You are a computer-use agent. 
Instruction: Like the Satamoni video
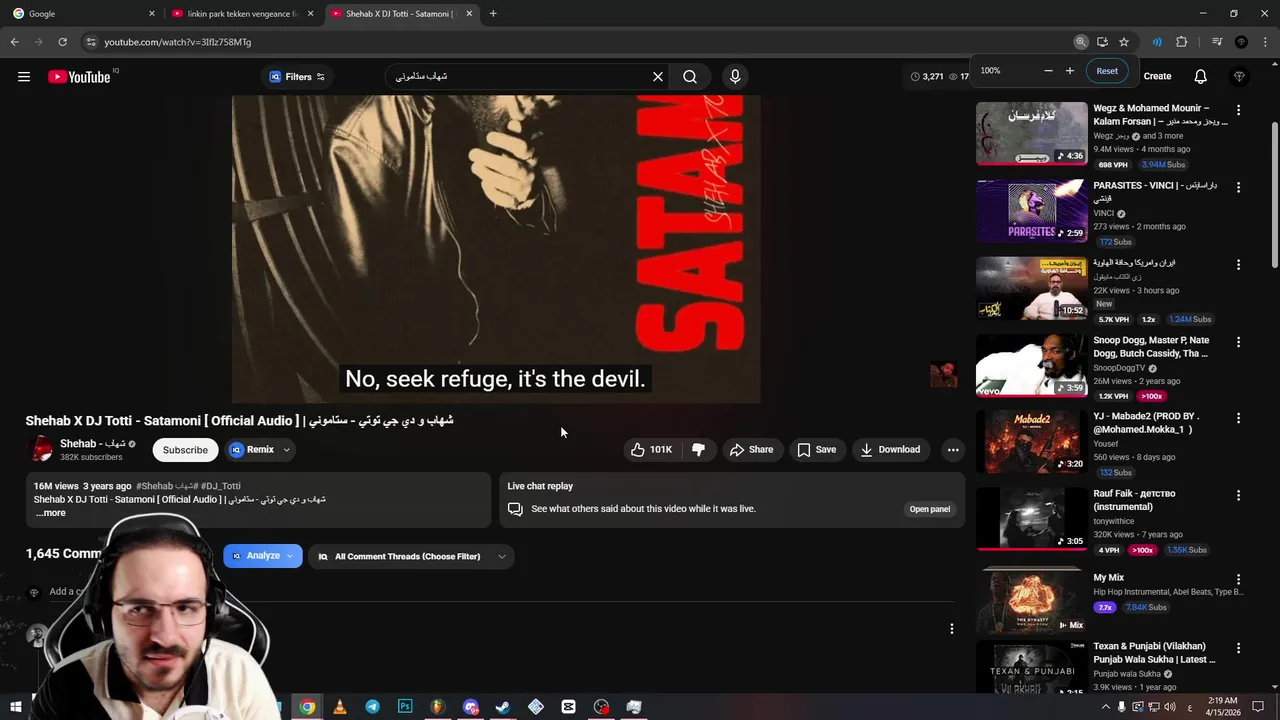tap(651, 450)
